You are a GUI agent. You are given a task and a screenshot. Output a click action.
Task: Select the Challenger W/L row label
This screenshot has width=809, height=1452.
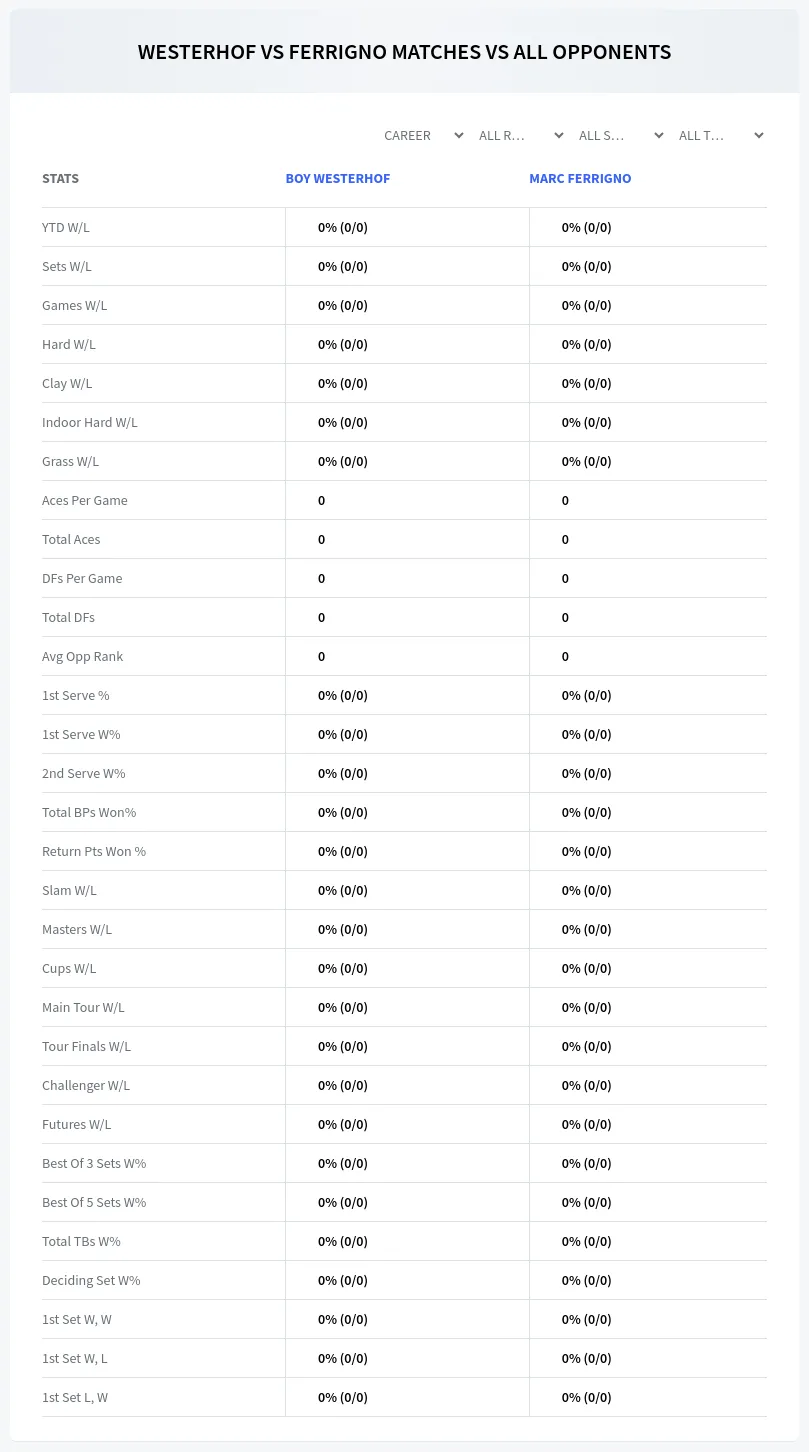86,1085
